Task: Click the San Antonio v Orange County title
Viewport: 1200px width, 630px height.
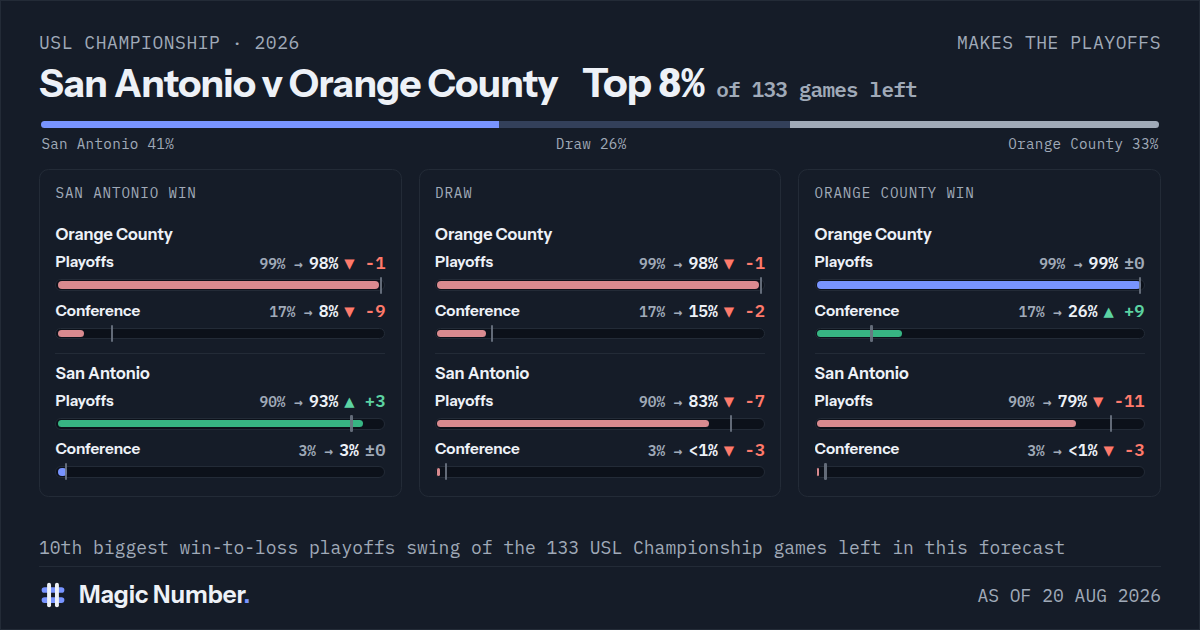Action: coord(298,84)
